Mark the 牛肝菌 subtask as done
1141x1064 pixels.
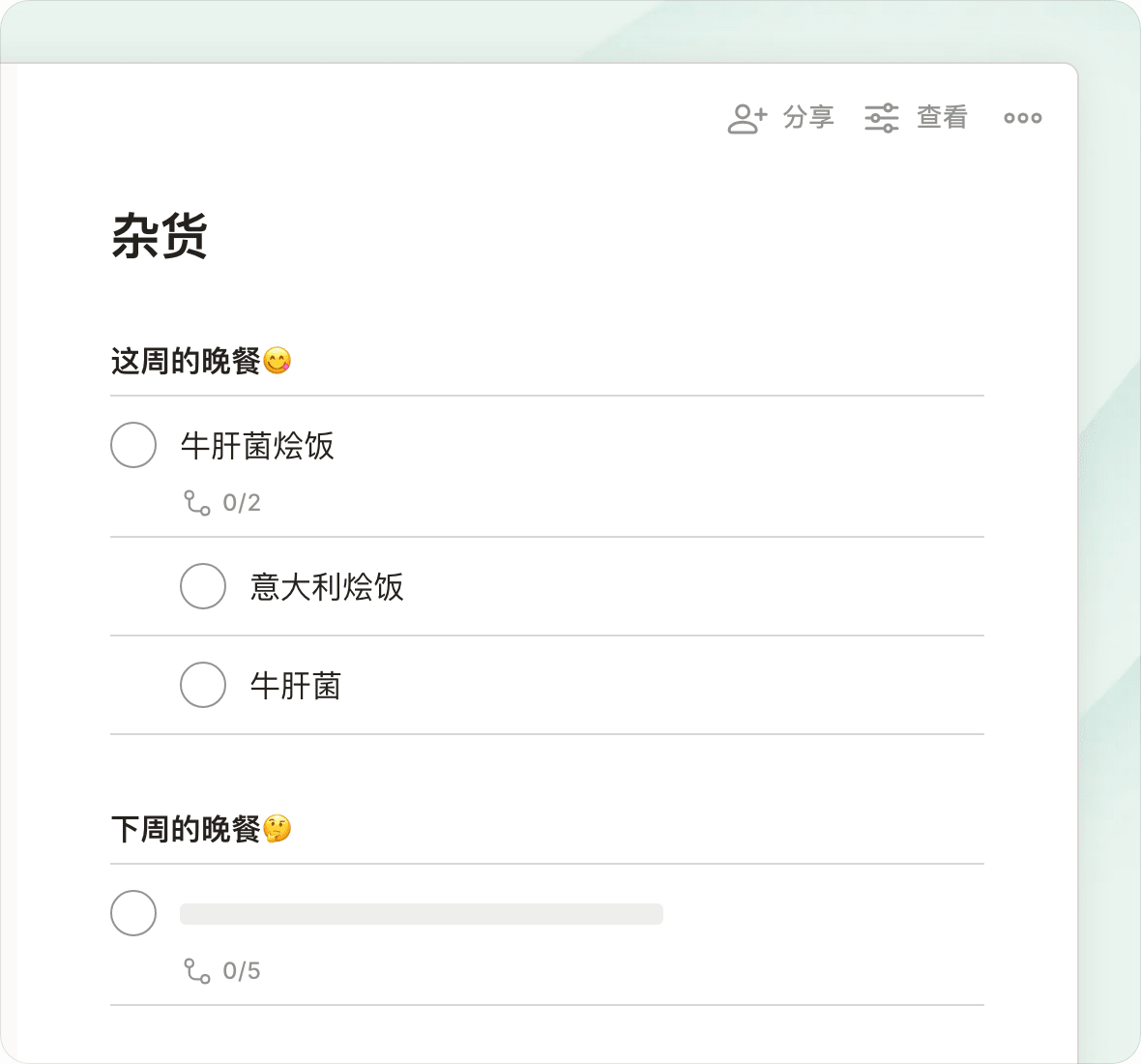[203, 685]
